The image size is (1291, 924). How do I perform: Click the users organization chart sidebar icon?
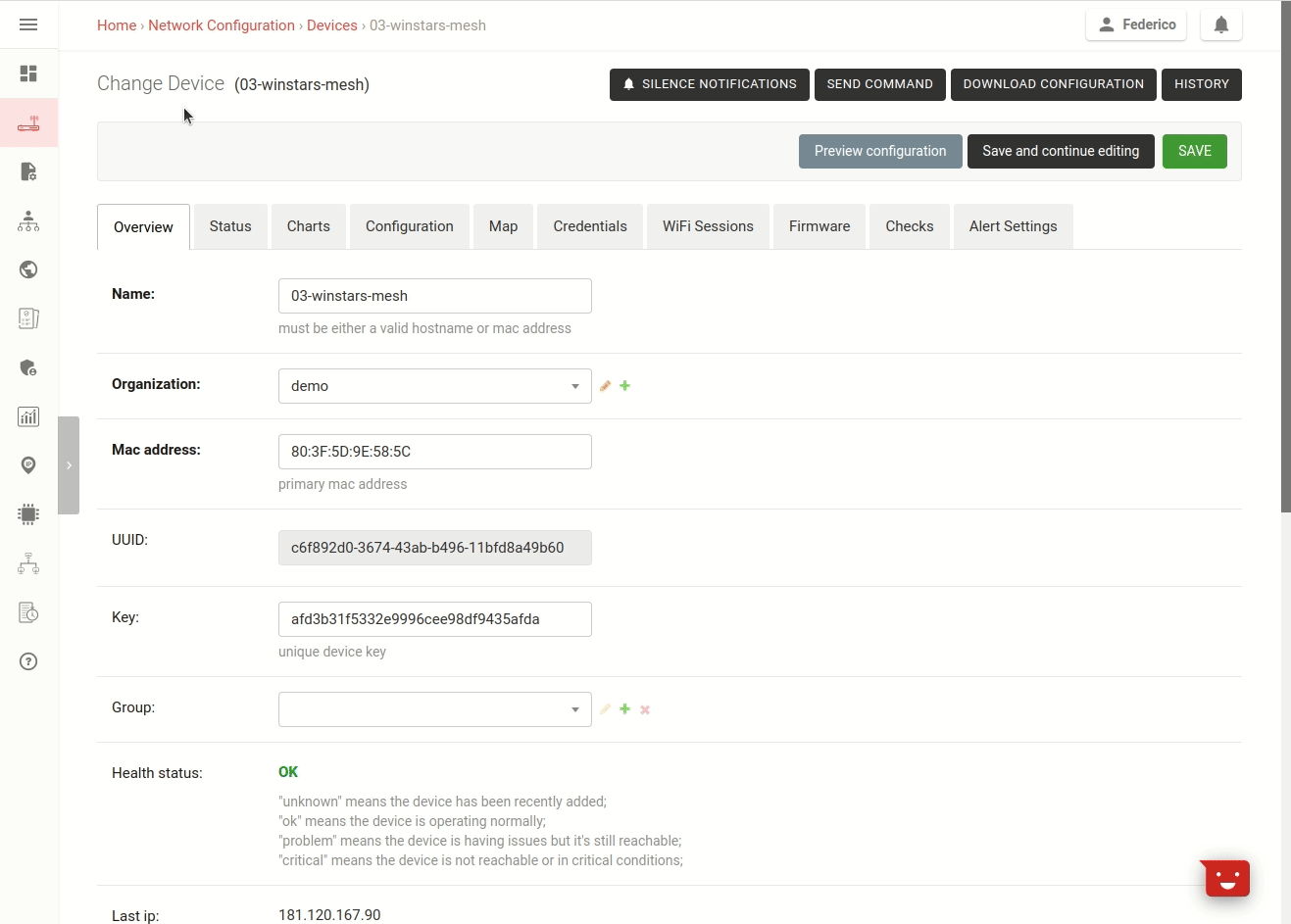(x=28, y=220)
